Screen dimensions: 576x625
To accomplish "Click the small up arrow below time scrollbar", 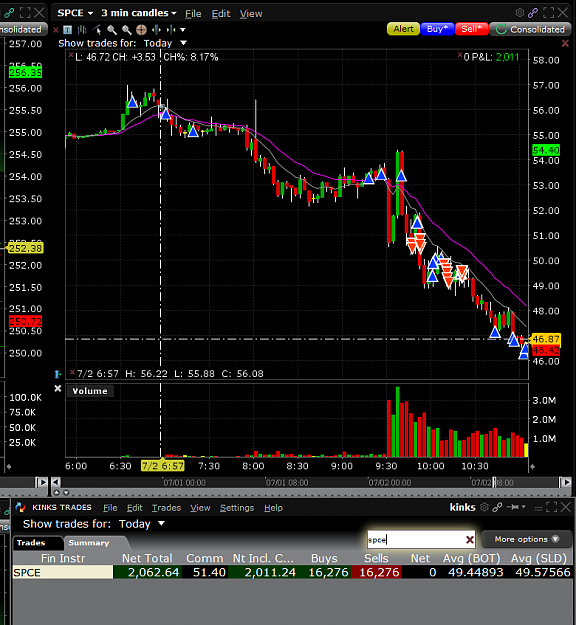I will click(x=57, y=492).
